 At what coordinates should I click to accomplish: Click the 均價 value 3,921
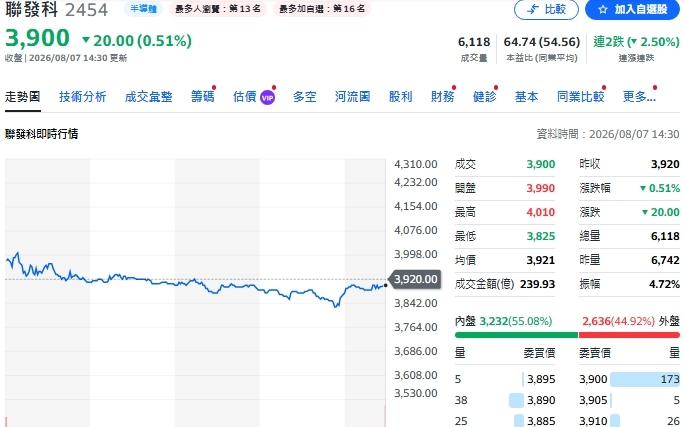[540, 260]
